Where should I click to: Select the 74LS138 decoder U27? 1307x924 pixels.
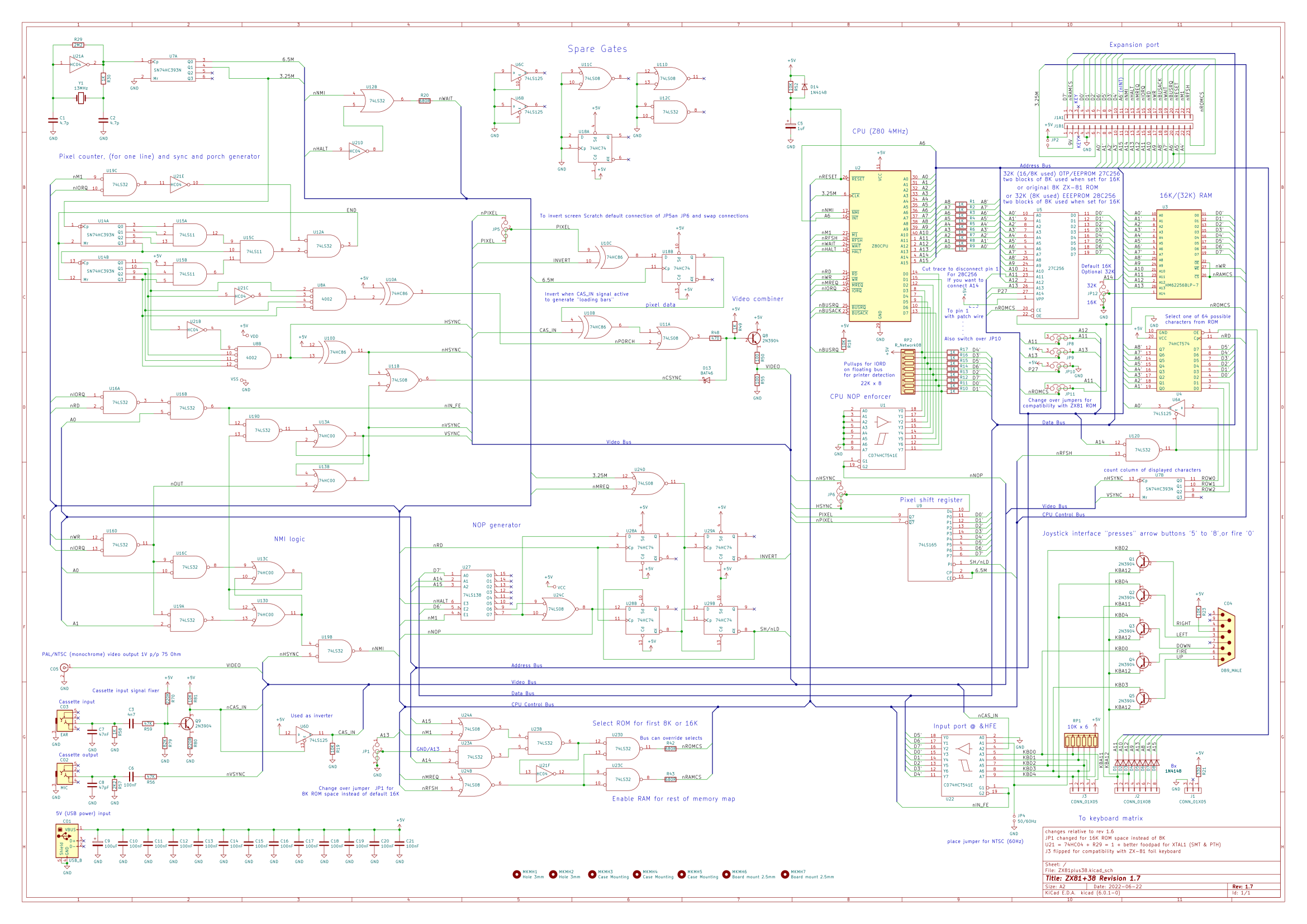[x=477, y=595]
